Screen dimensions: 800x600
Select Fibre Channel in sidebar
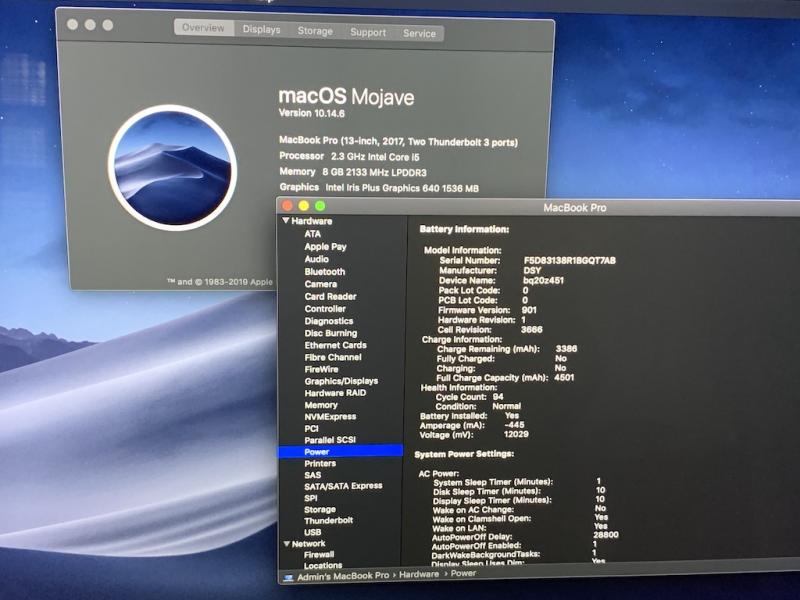tap(333, 357)
